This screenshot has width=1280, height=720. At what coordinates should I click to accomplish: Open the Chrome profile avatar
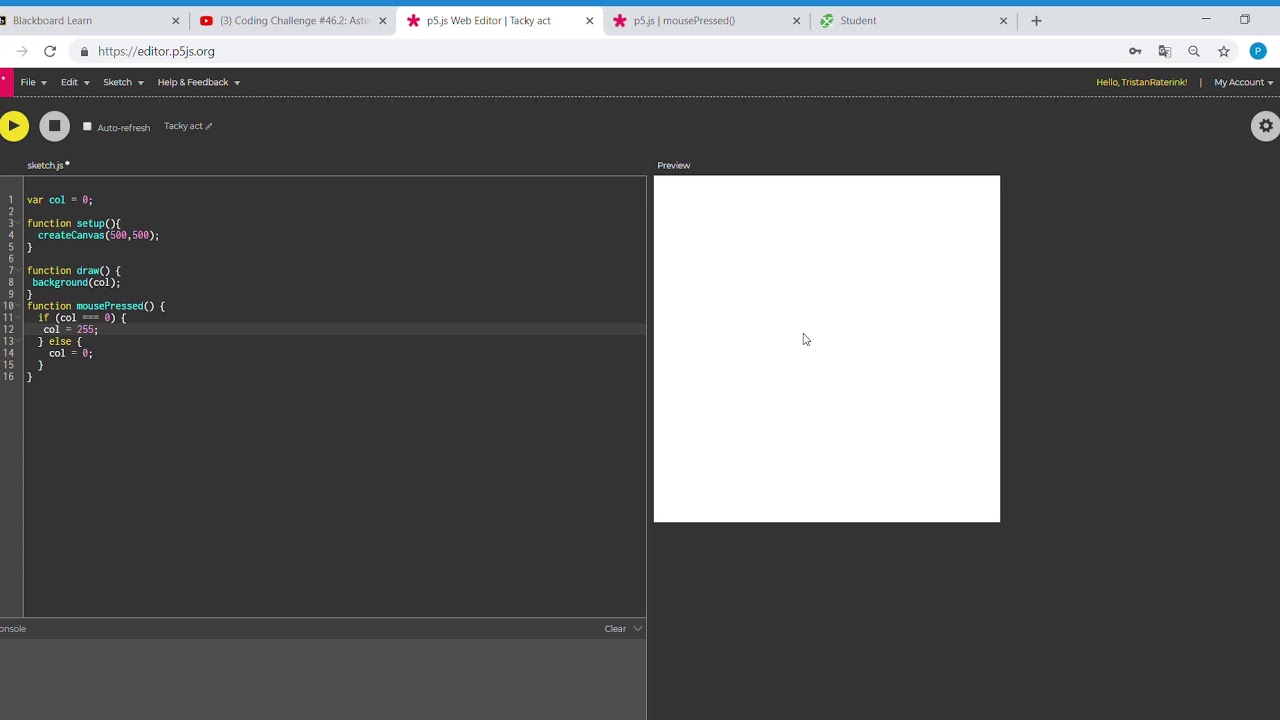(1258, 51)
